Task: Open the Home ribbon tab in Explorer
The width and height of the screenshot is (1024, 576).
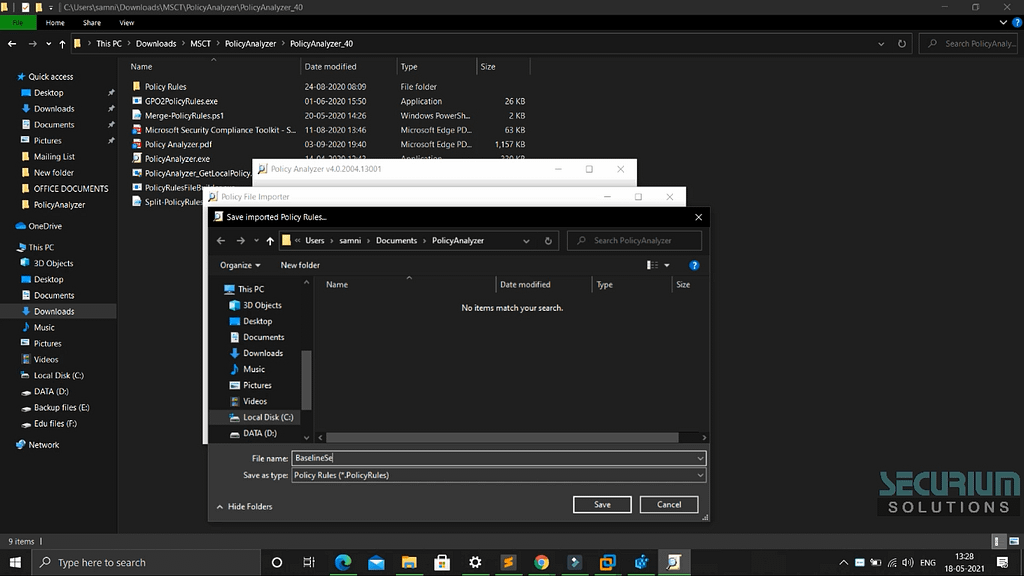Action: (x=55, y=23)
